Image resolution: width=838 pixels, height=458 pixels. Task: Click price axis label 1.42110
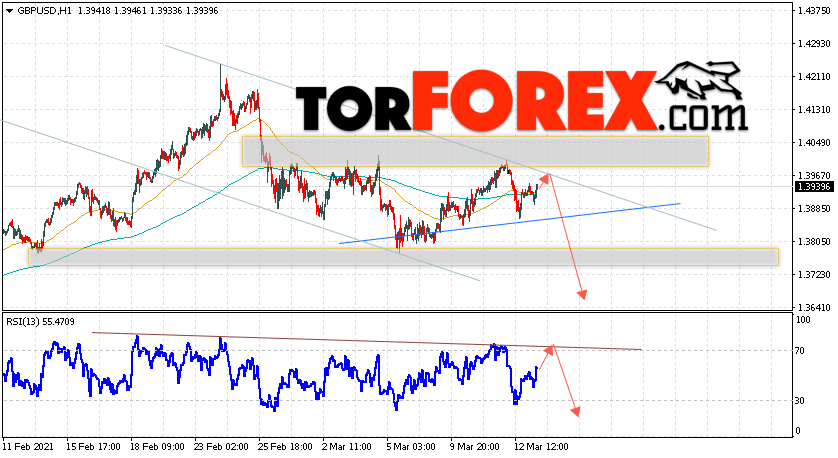pos(814,76)
